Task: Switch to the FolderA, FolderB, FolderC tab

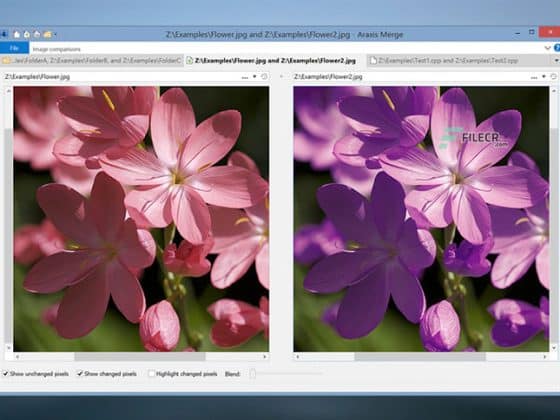Action: (x=92, y=61)
